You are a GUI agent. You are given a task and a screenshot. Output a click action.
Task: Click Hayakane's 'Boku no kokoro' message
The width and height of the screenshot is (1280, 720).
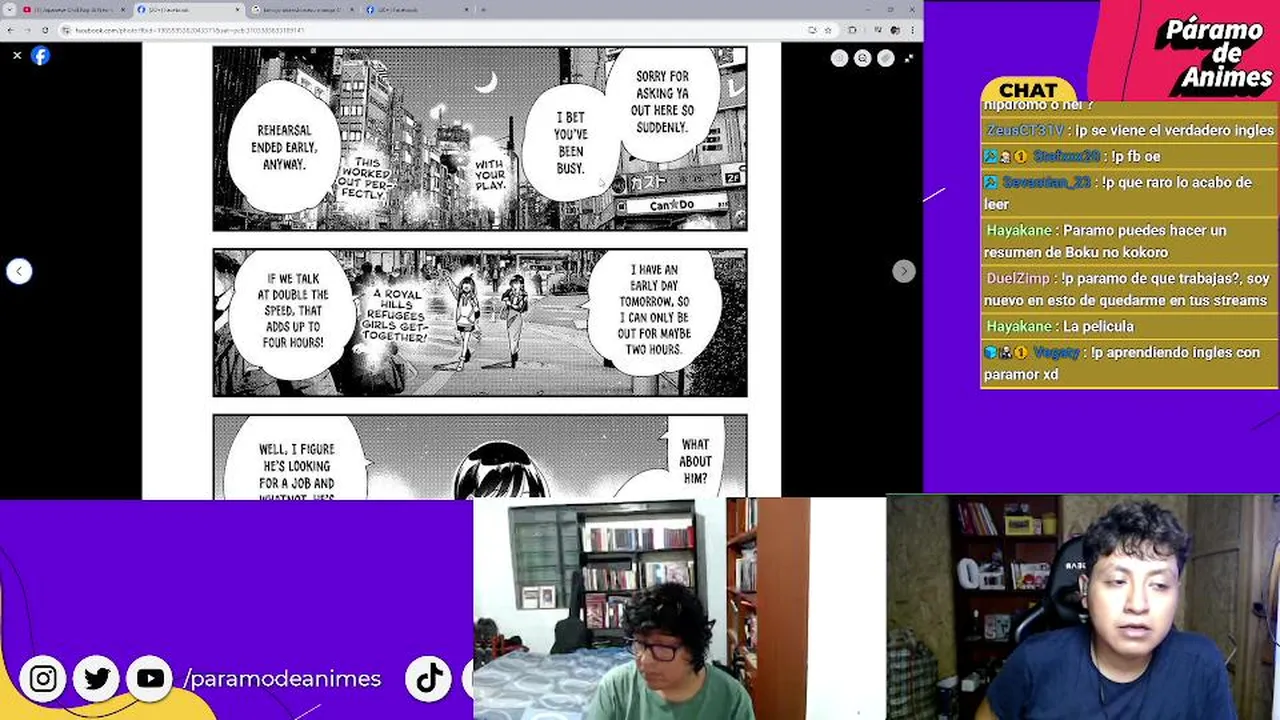1129,241
